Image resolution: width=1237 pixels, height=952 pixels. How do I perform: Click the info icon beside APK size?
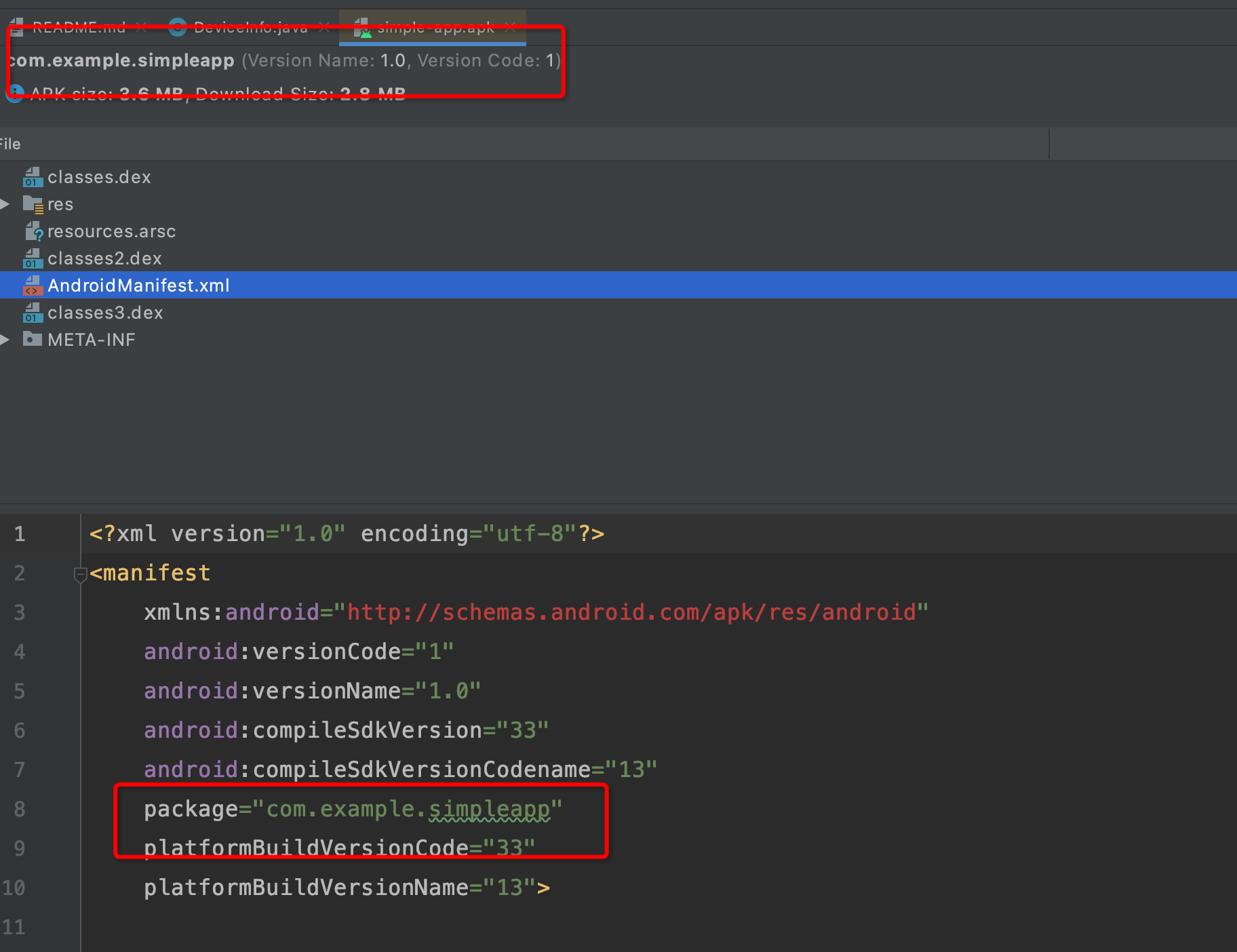15,94
